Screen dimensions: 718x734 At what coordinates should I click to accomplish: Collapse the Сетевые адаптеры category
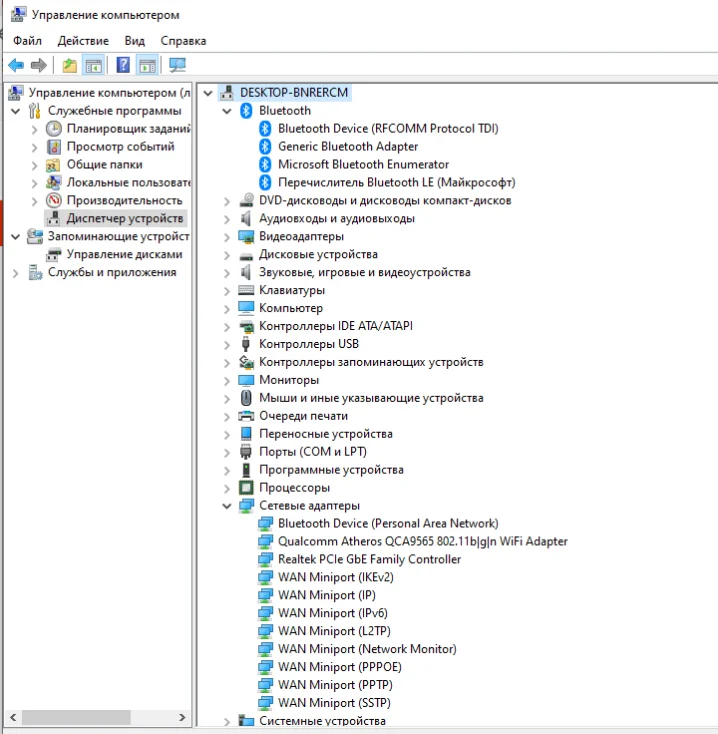point(227,506)
